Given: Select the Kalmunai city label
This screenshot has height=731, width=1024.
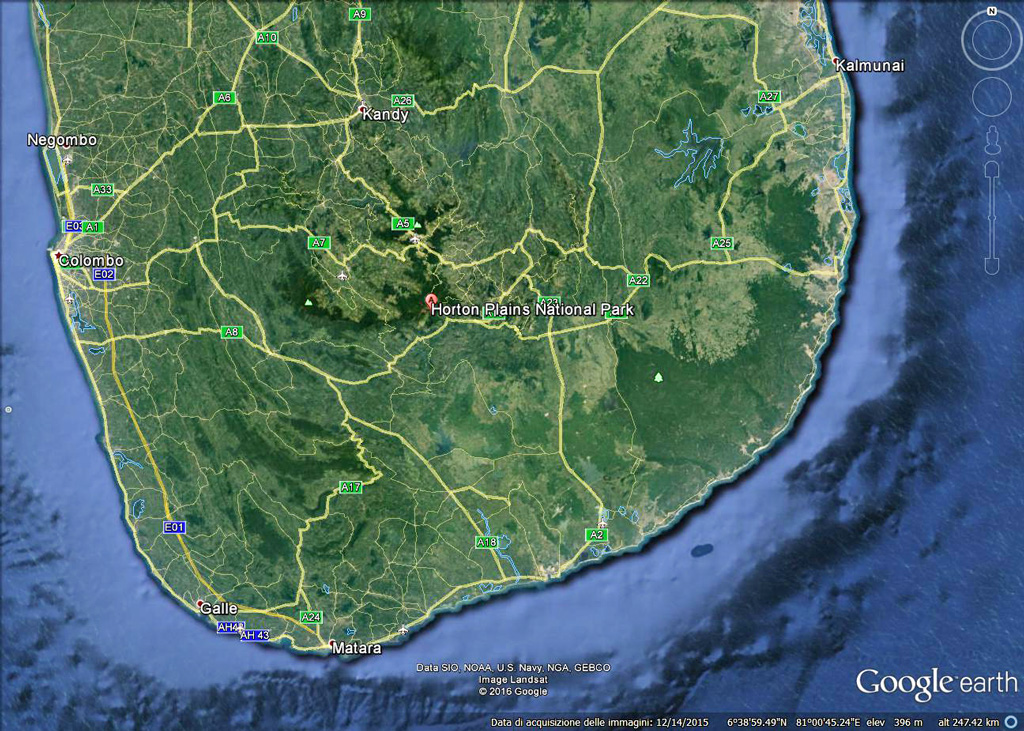Looking at the screenshot, I should pyautogui.click(x=870, y=66).
